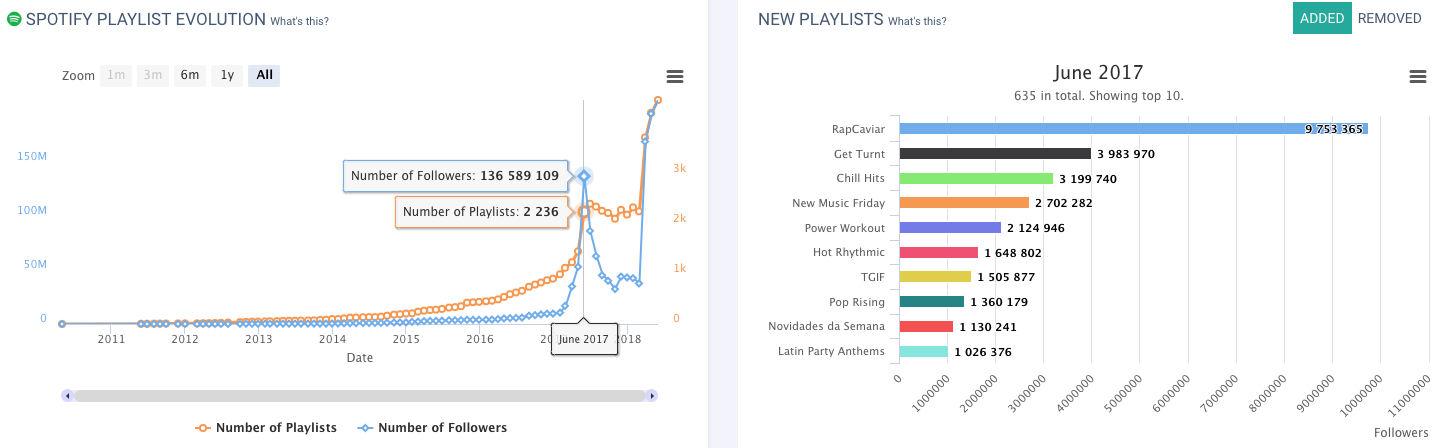Click the navigator scrollbar track
This screenshot has width=1449, height=448.
pyautogui.click(x=359, y=396)
